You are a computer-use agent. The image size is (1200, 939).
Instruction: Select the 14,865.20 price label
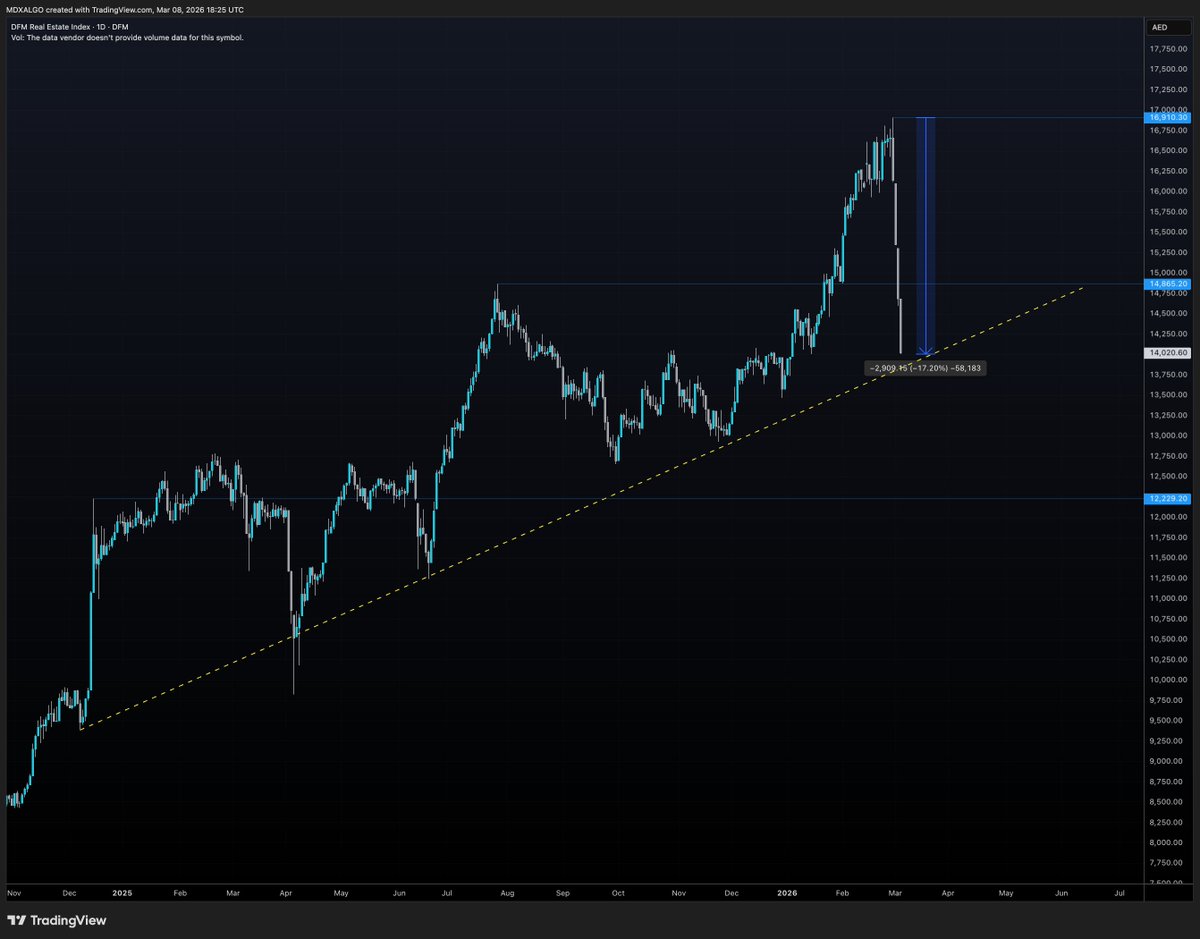point(1168,284)
